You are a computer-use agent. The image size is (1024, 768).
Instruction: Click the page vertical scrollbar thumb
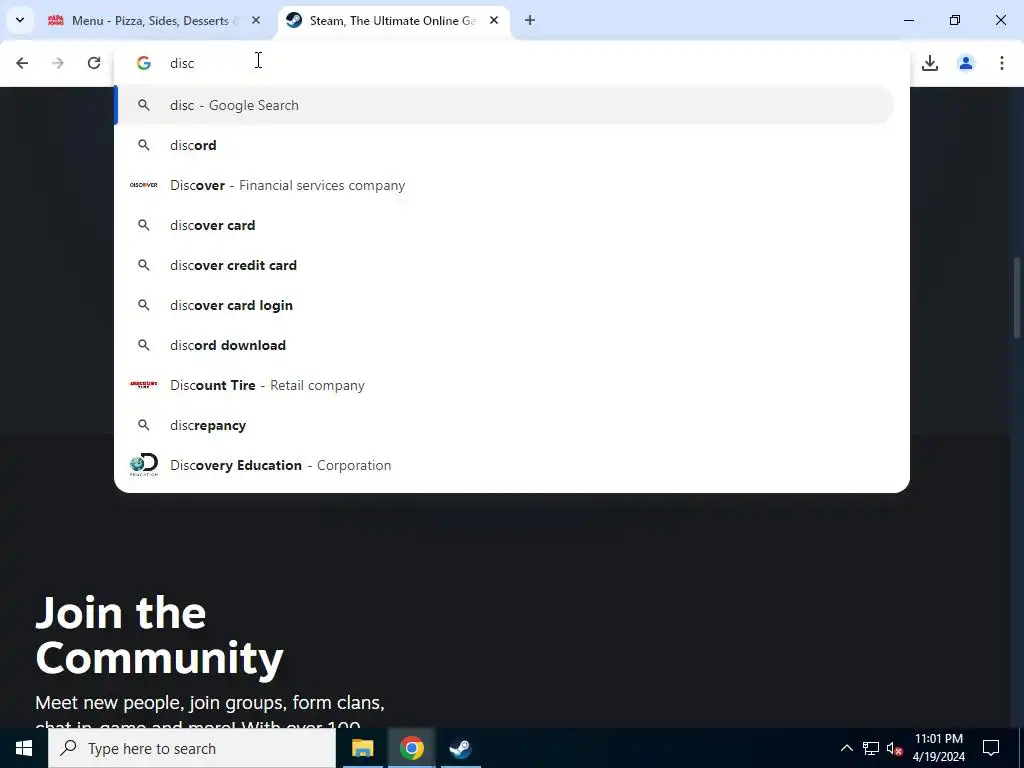pyautogui.click(x=1017, y=297)
